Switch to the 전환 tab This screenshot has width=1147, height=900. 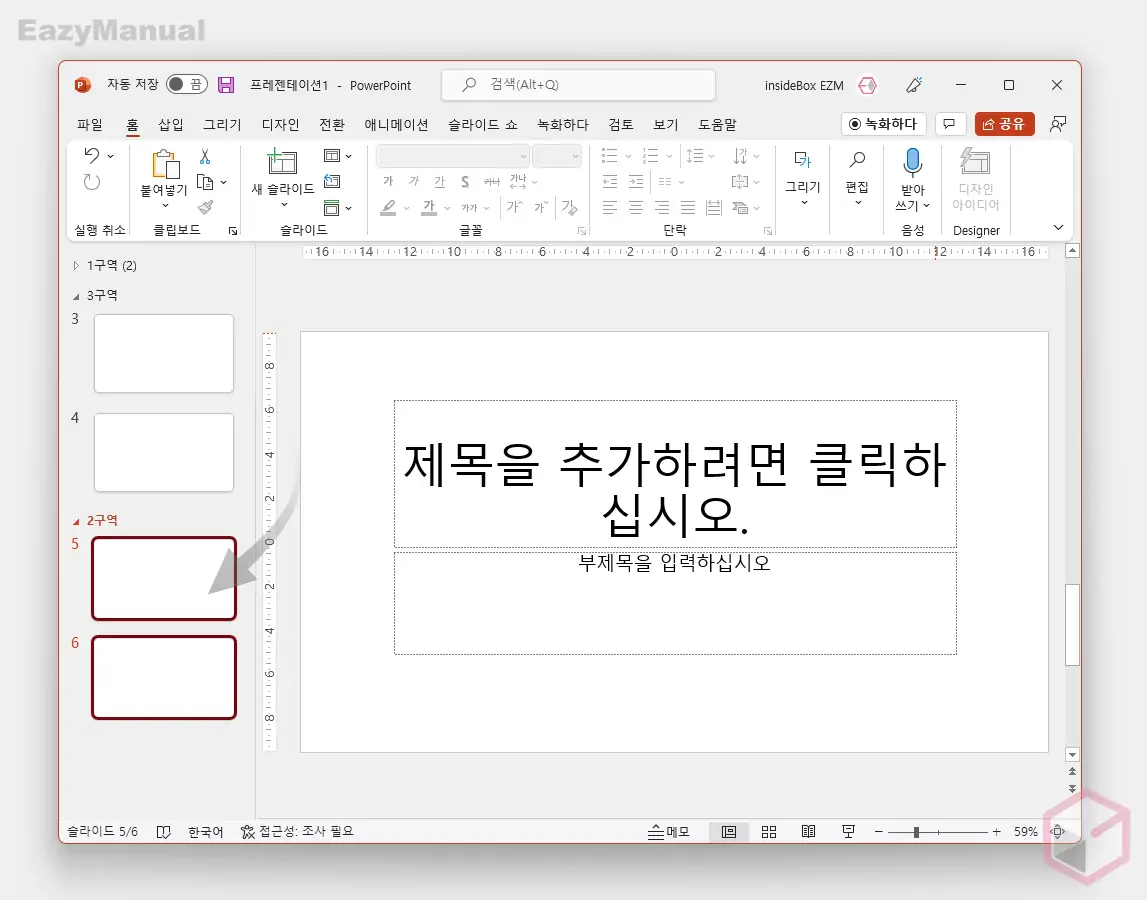[331, 125]
